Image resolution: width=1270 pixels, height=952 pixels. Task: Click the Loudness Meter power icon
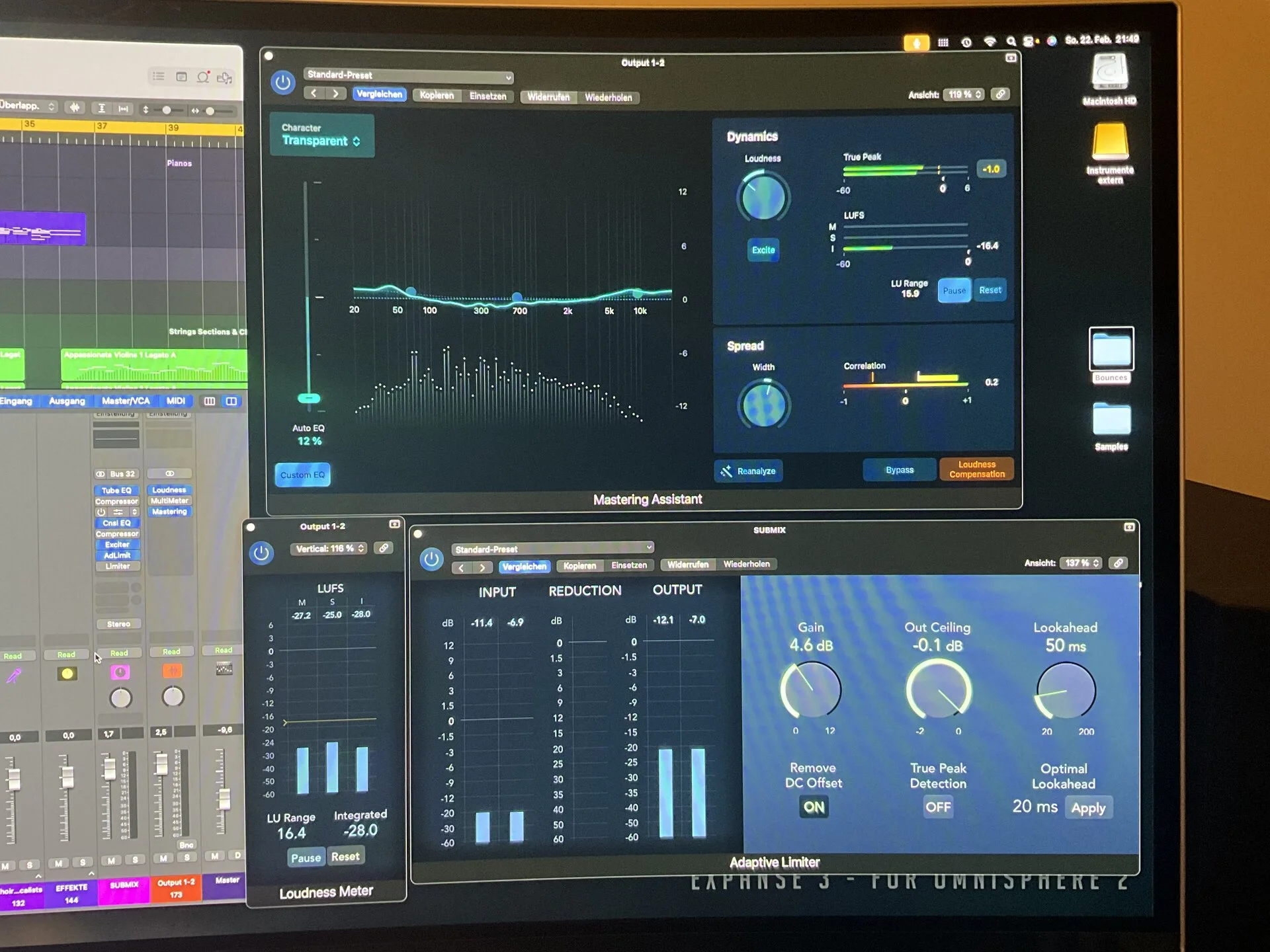click(x=261, y=553)
